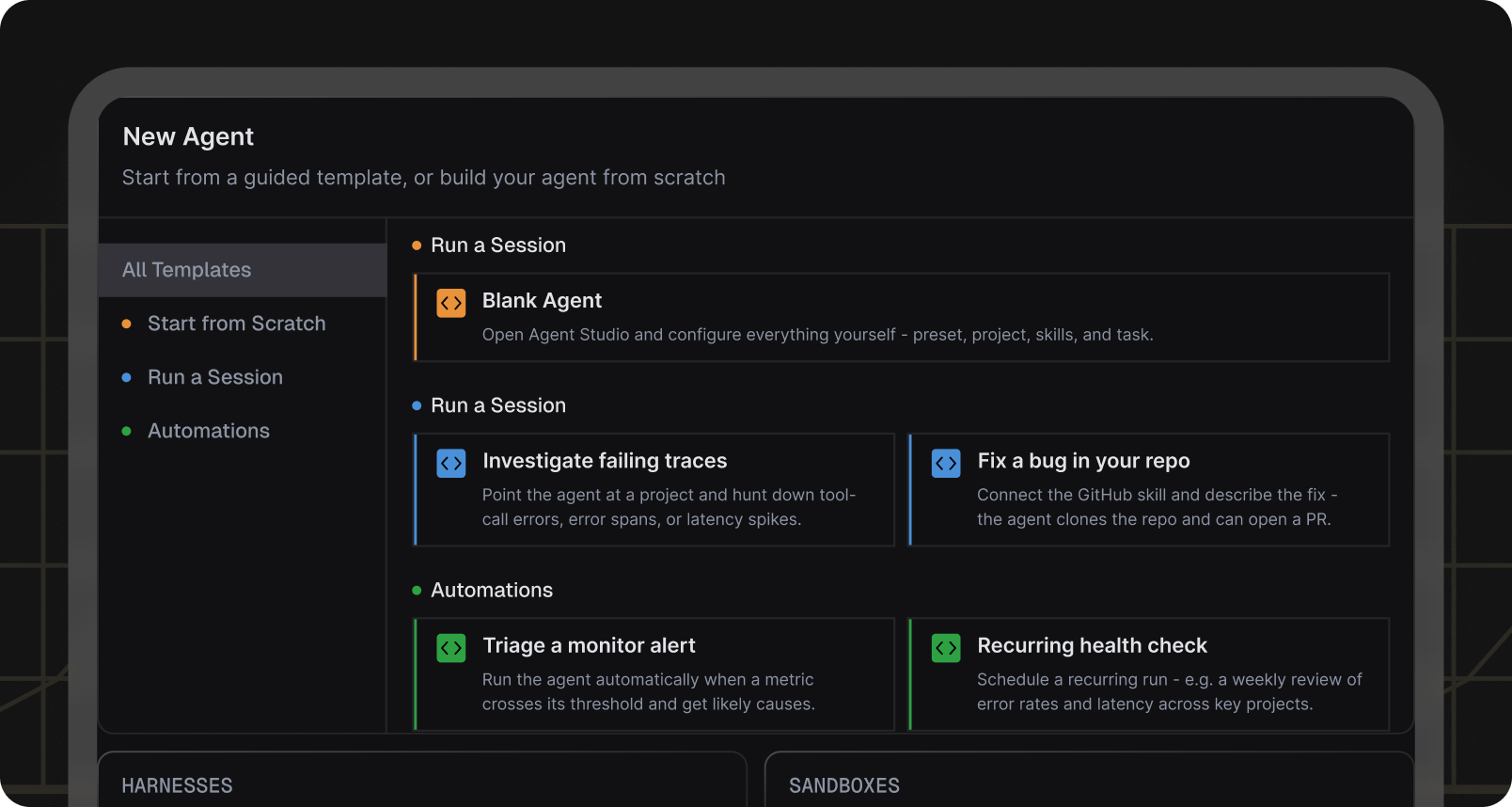Choose the Blank Agent template title
The height and width of the screenshot is (807, 1512).
tap(542, 301)
